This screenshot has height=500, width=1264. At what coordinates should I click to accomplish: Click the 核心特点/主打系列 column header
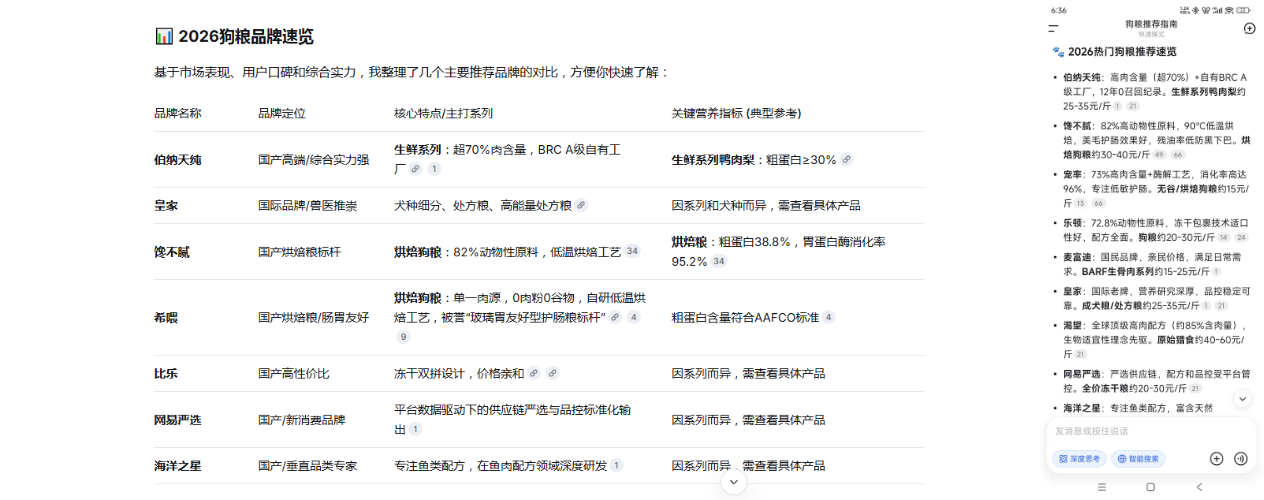coord(444,113)
